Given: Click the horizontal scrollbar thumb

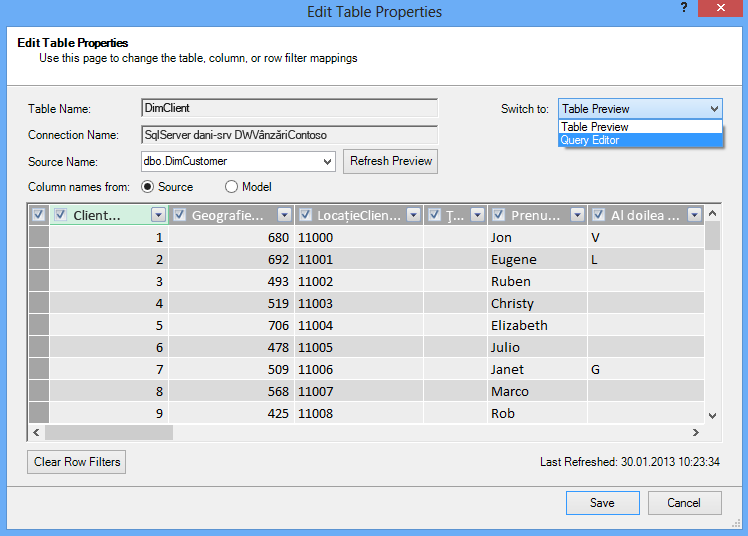Looking at the screenshot, I should click(109, 433).
